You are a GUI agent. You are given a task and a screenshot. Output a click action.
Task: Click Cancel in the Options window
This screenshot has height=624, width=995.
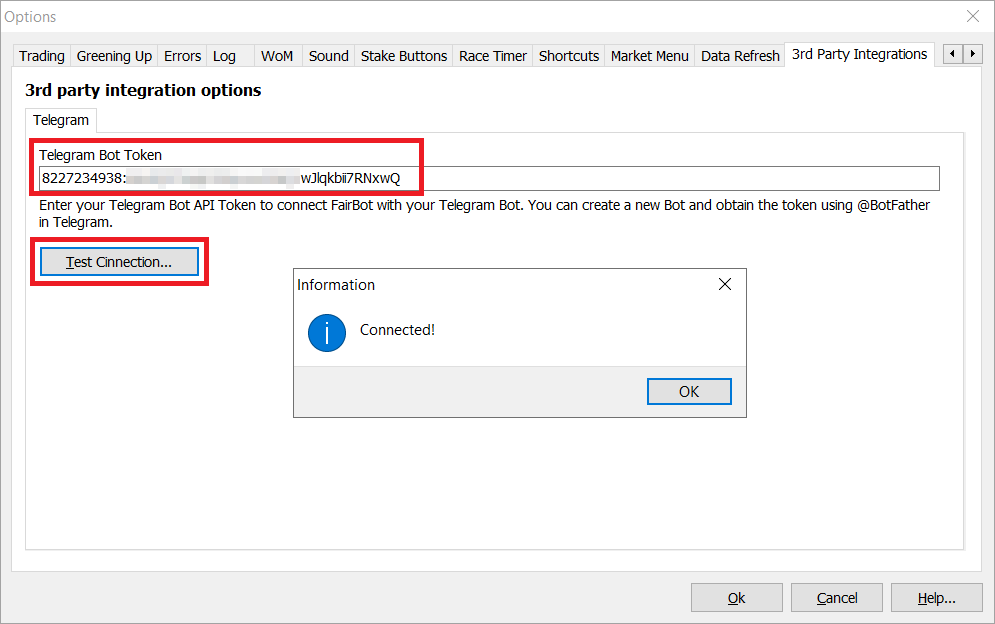[x=837, y=598]
